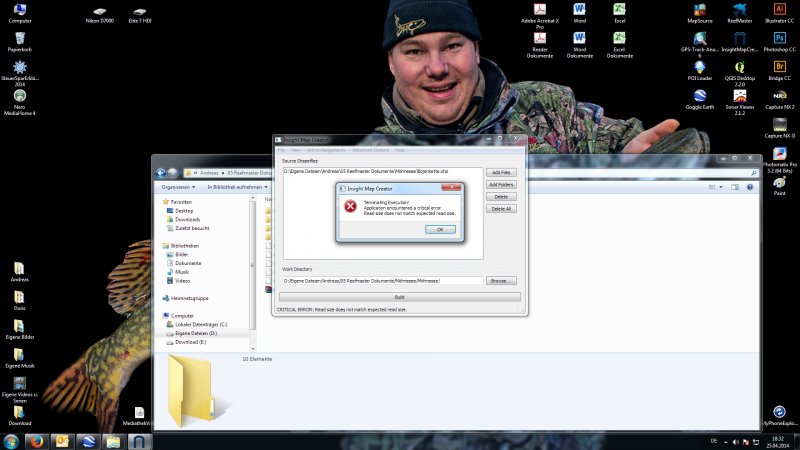Image resolution: width=800 pixels, height=450 pixels.
Task: Open the 'In Bibliothek aufnehmen' dropdown
Action: pyautogui.click(x=238, y=187)
